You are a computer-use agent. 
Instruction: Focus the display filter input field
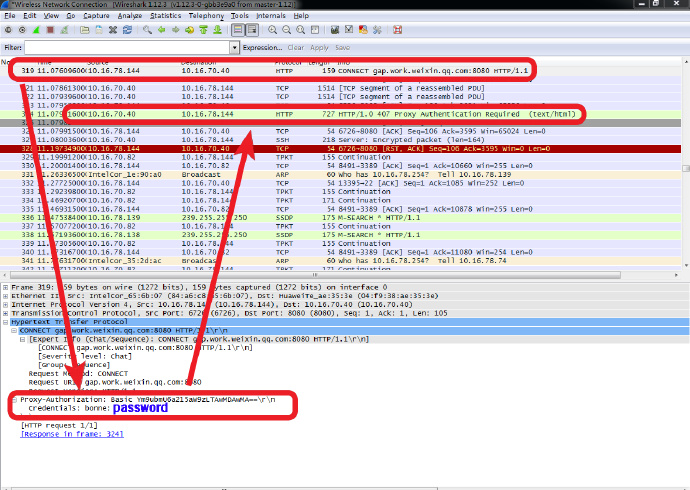pos(127,48)
